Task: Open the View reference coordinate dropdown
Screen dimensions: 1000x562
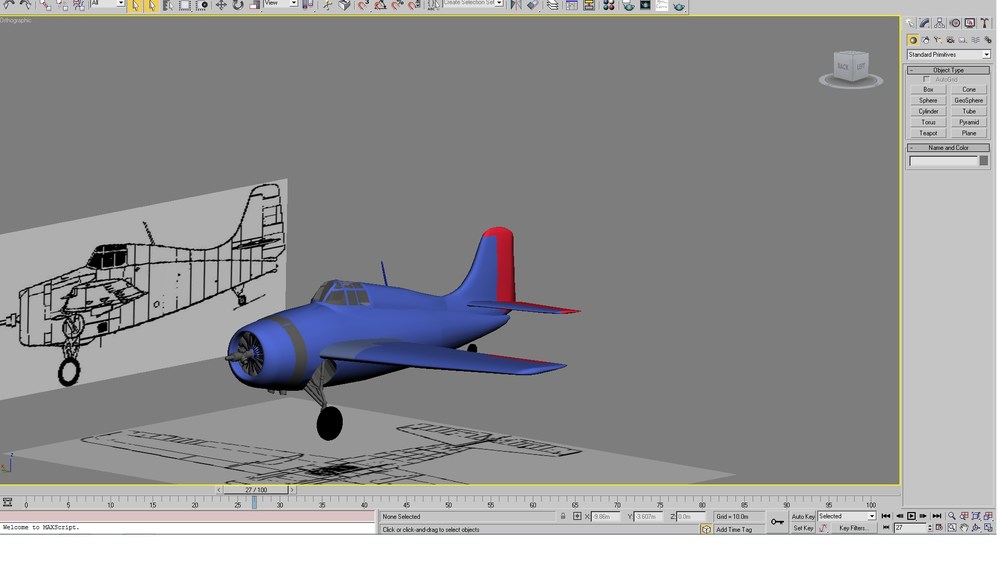Action: (x=281, y=4)
